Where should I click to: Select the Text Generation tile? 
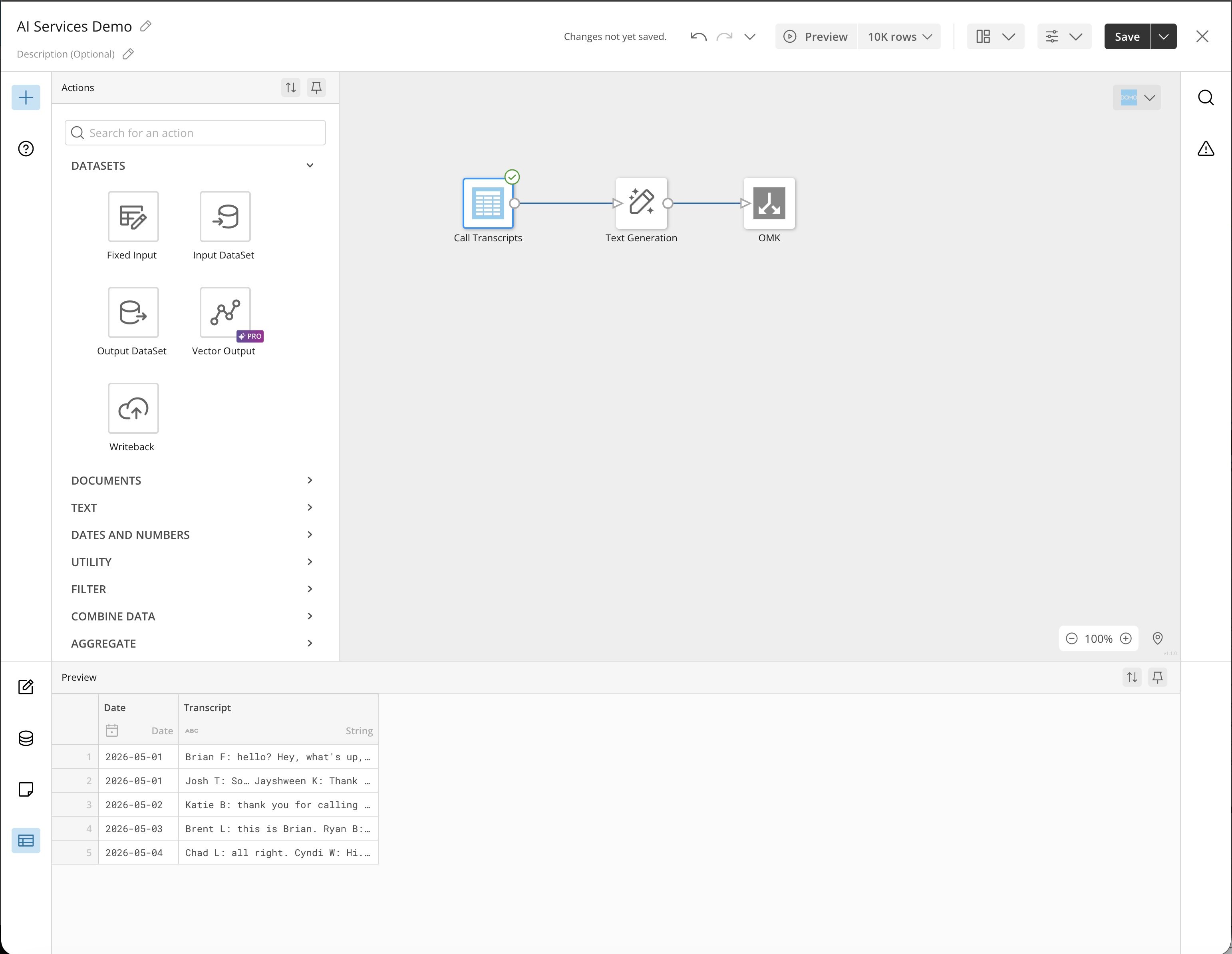coord(642,203)
